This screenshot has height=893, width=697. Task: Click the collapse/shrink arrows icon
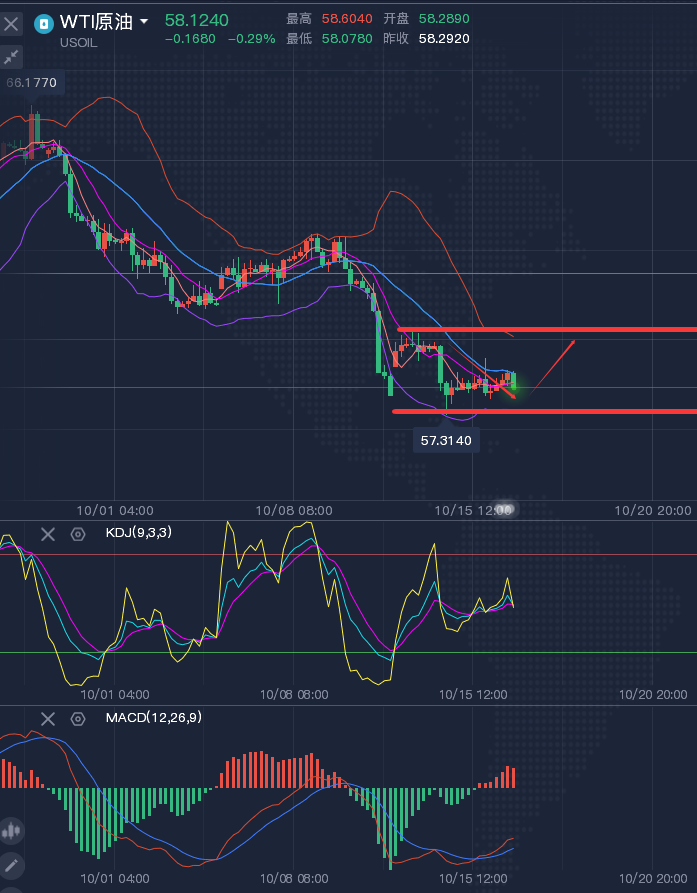point(12,56)
